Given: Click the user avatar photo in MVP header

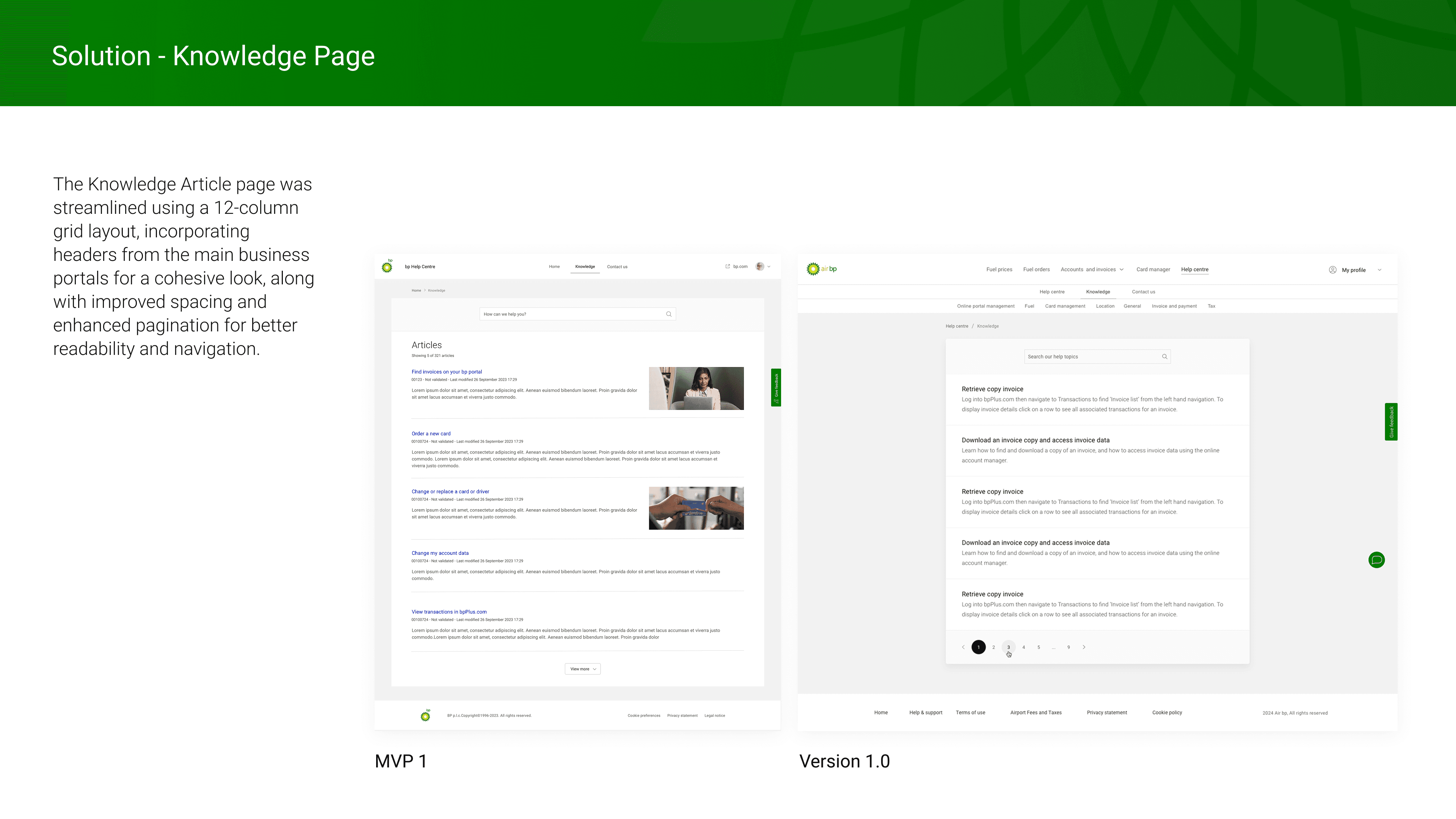Looking at the screenshot, I should (759, 266).
